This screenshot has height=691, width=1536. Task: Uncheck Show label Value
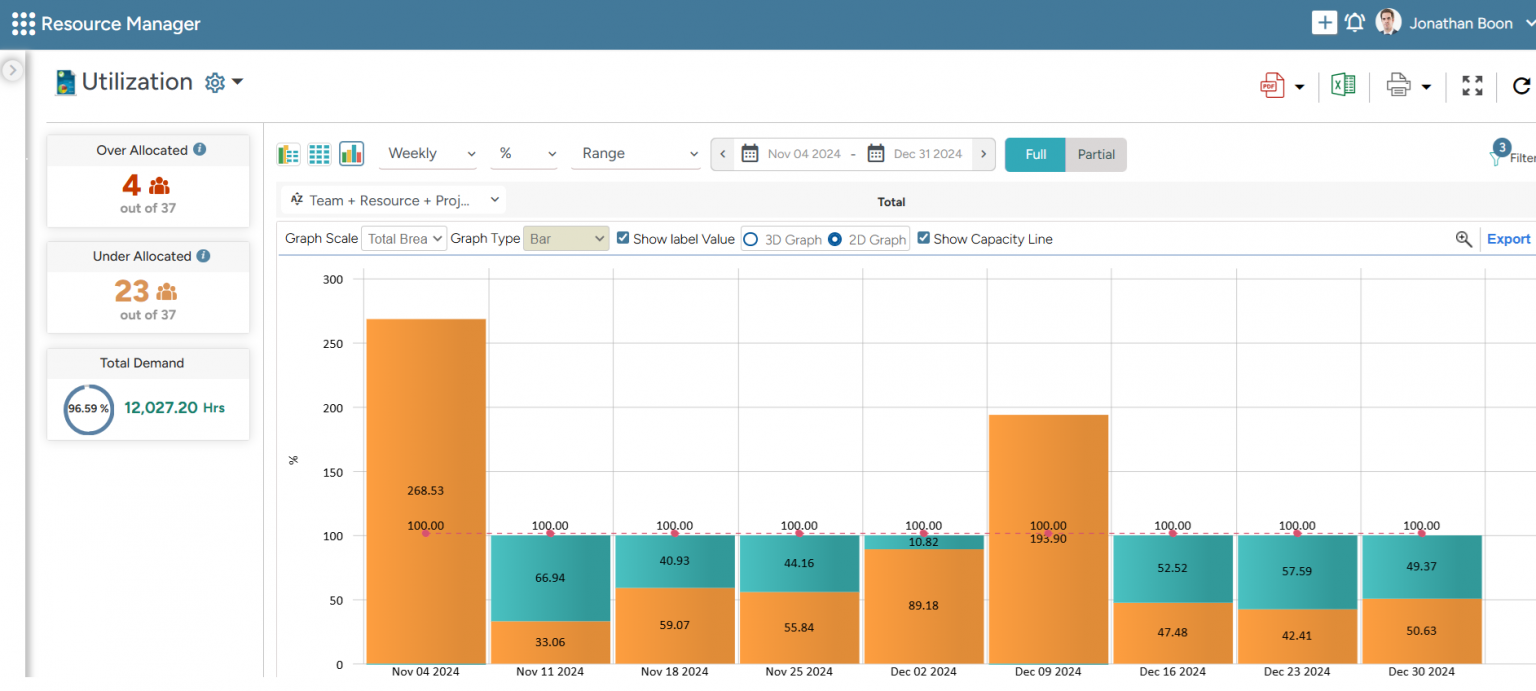click(622, 239)
